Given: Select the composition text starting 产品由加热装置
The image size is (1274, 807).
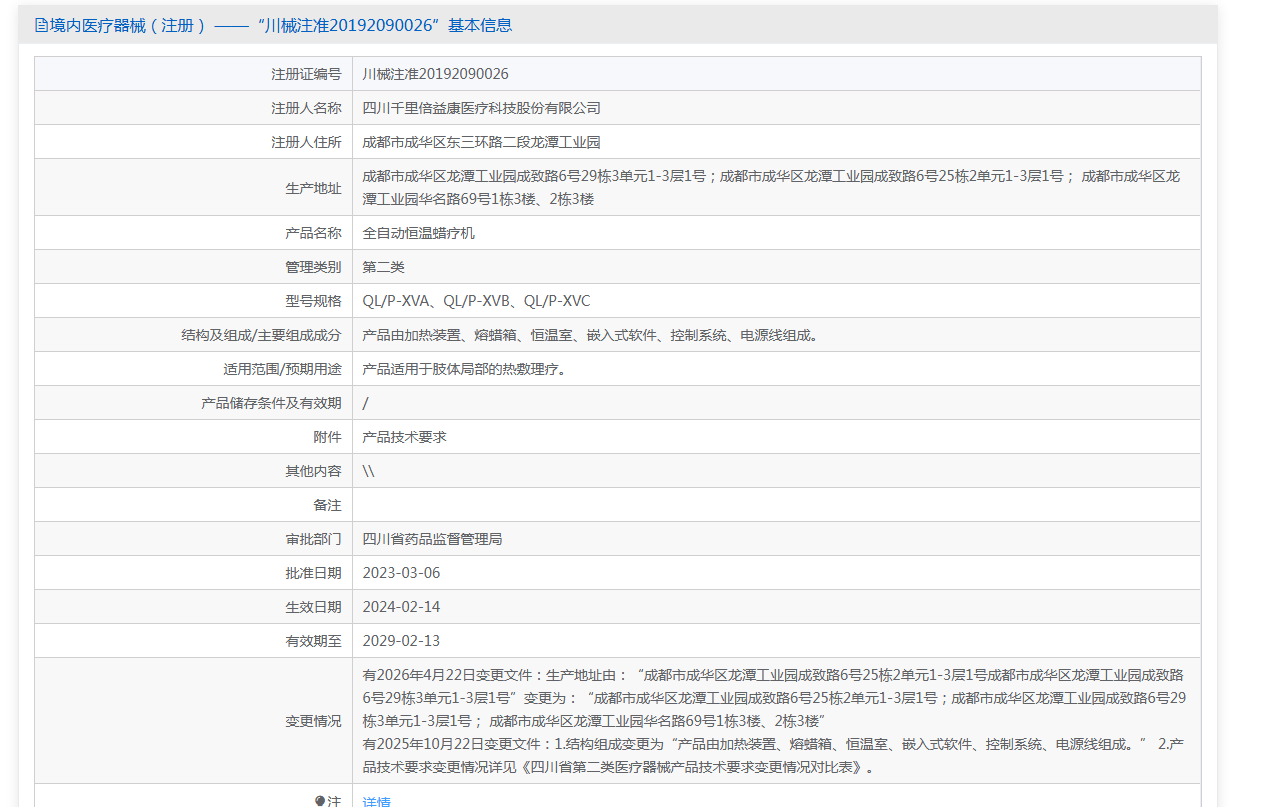Looking at the screenshot, I should pyautogui.click(x=590, y=335).
